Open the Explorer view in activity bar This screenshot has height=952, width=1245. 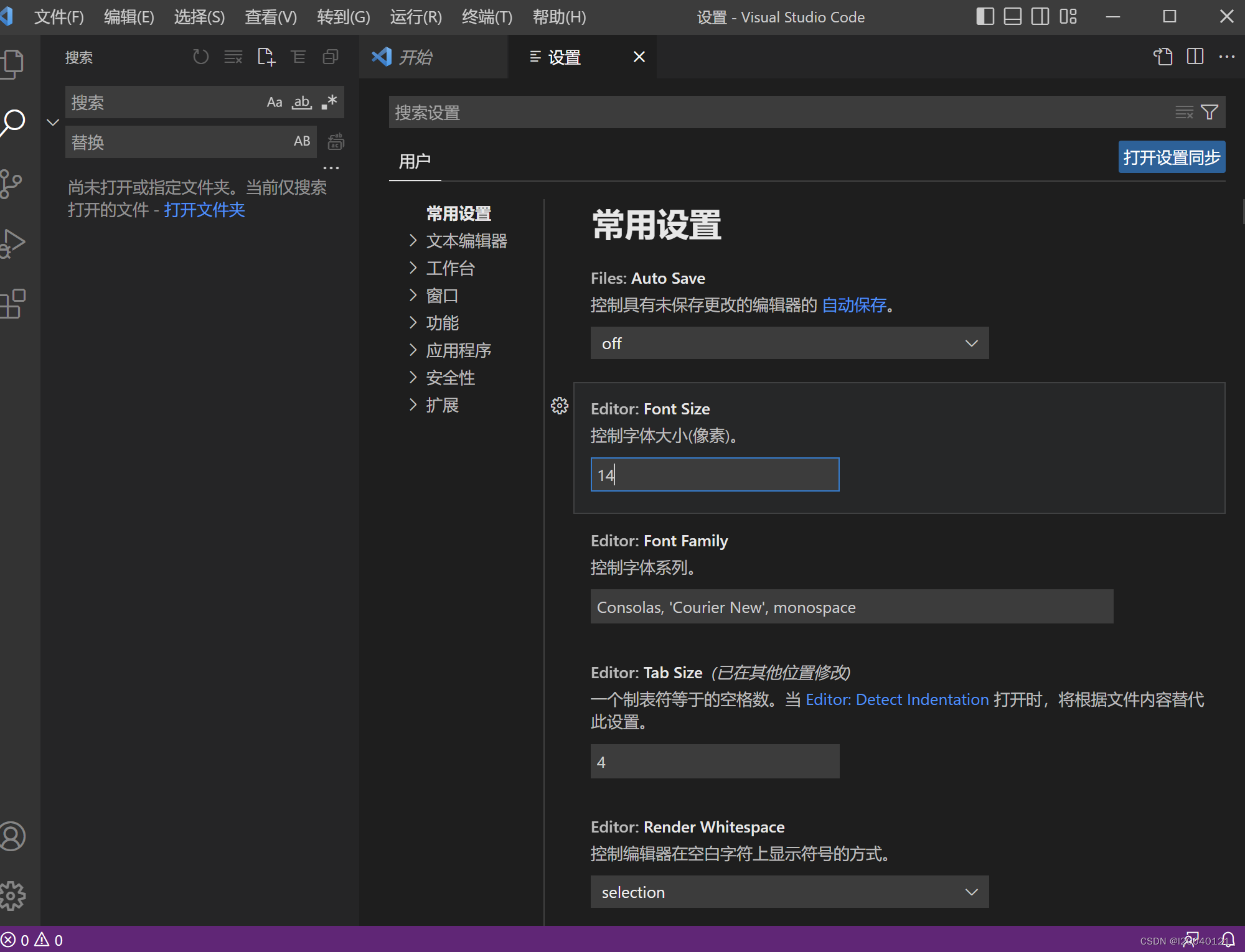(x=11, y=63)
